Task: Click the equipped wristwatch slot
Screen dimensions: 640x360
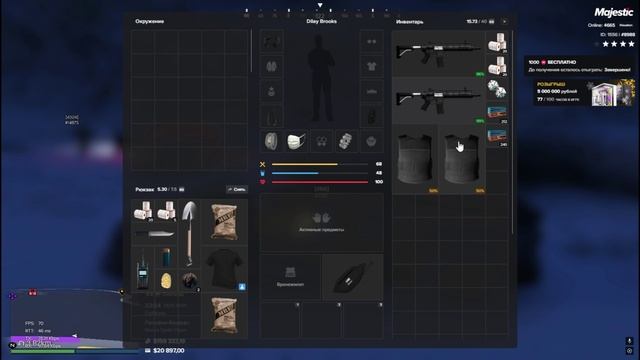Action: (x=271, y=141)
